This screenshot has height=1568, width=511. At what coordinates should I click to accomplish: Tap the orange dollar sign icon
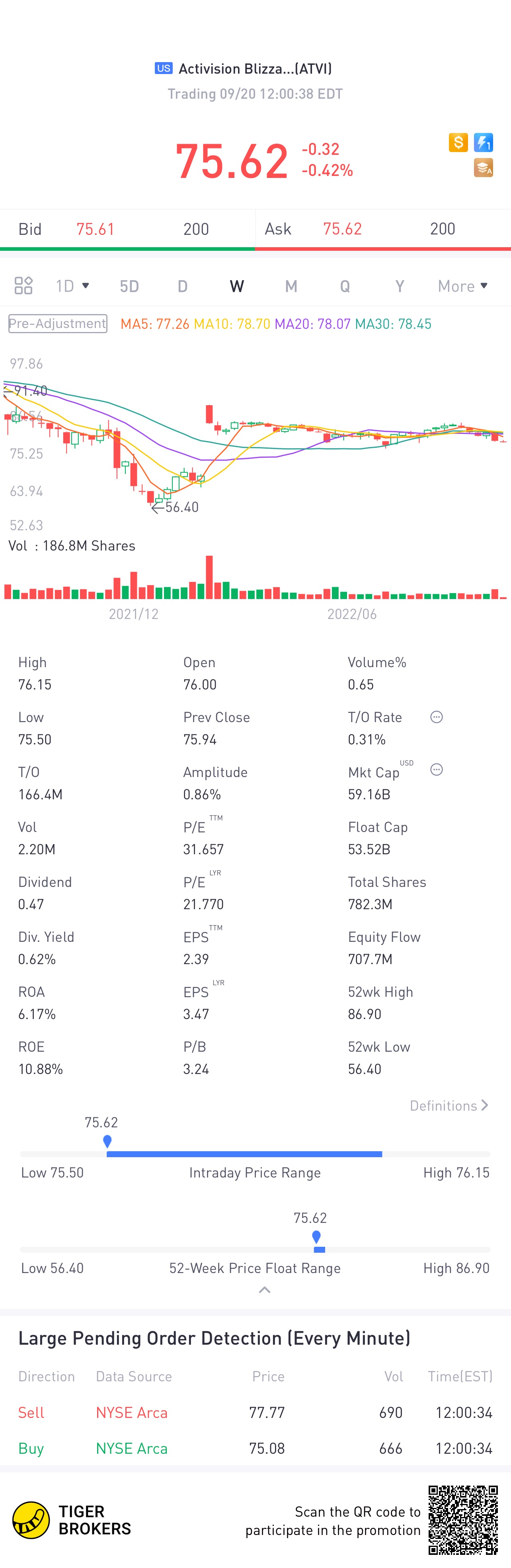pyautogui.click(x=458, y=143)
